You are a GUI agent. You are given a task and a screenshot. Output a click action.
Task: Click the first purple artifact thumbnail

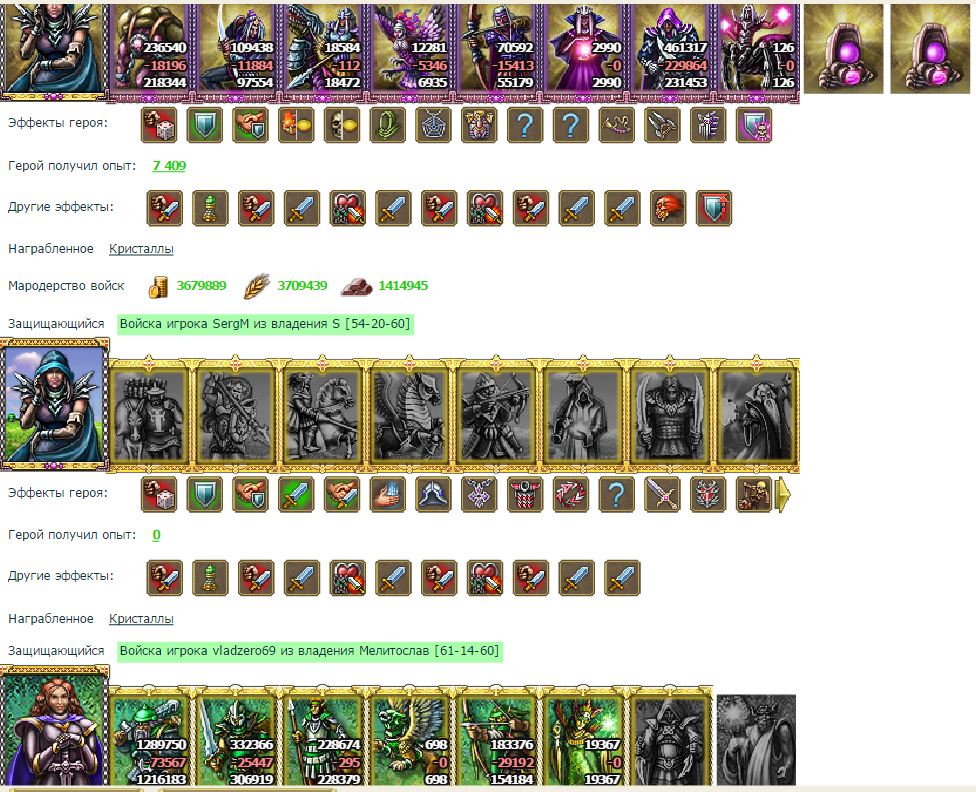(843, 49)
